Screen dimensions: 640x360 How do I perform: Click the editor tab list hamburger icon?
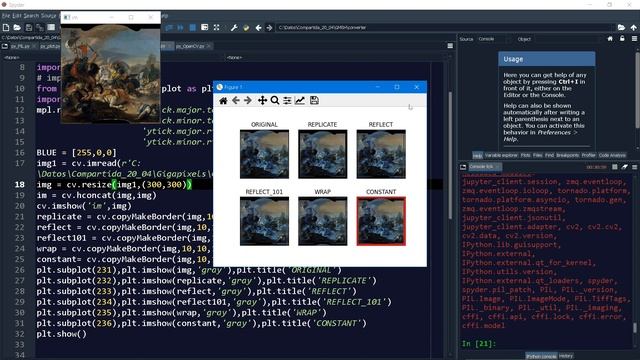click(450, 46)
